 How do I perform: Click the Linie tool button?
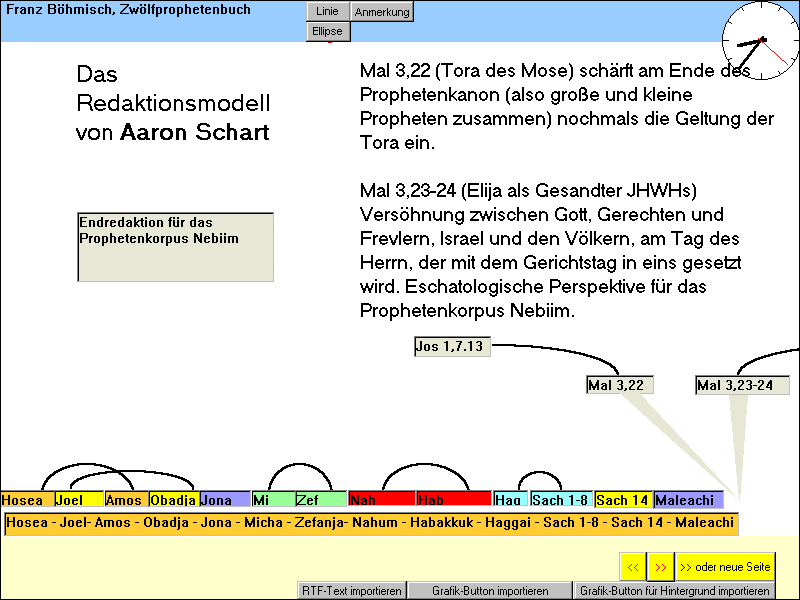click(x=327, y=12)
